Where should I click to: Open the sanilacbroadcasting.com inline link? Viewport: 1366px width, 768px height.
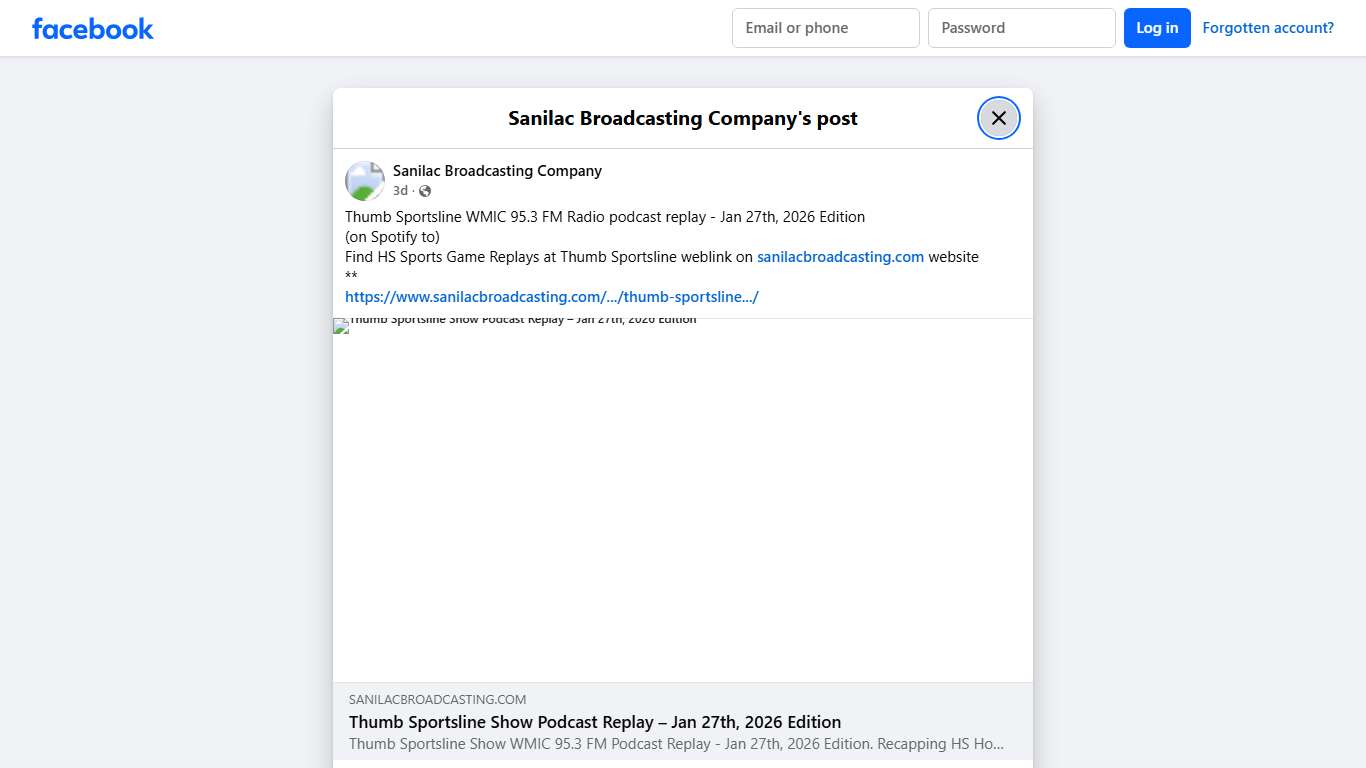pos(840,256)
